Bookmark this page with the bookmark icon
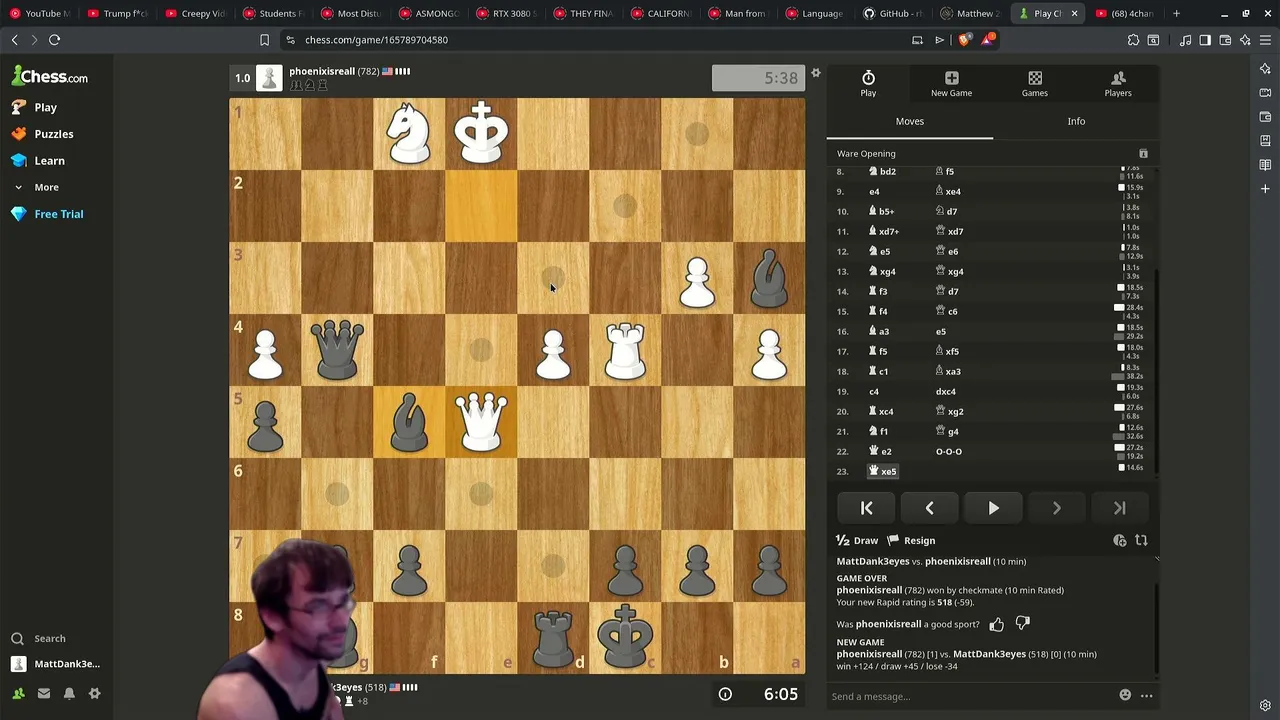Screen dimensions: 1280x720 click(x=264, y=40)
